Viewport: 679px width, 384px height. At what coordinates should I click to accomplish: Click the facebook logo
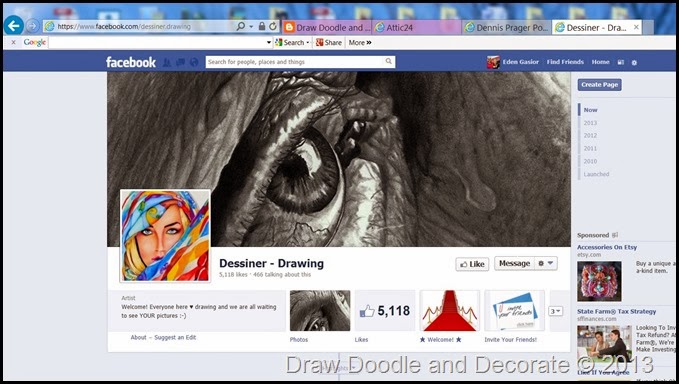point(131,62)
